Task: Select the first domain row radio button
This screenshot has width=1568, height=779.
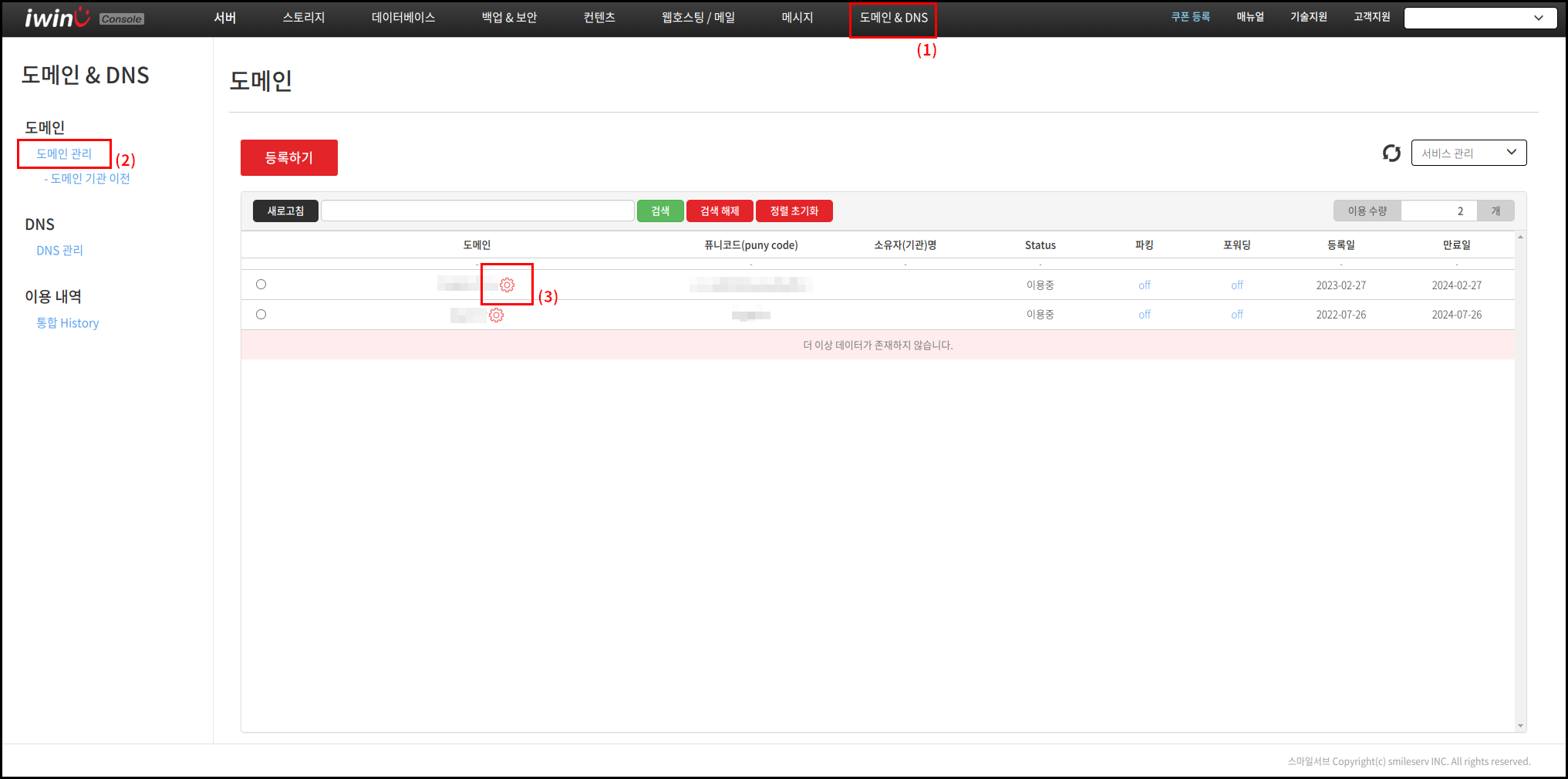Action: pyautogui.click(x=261, y=285)
